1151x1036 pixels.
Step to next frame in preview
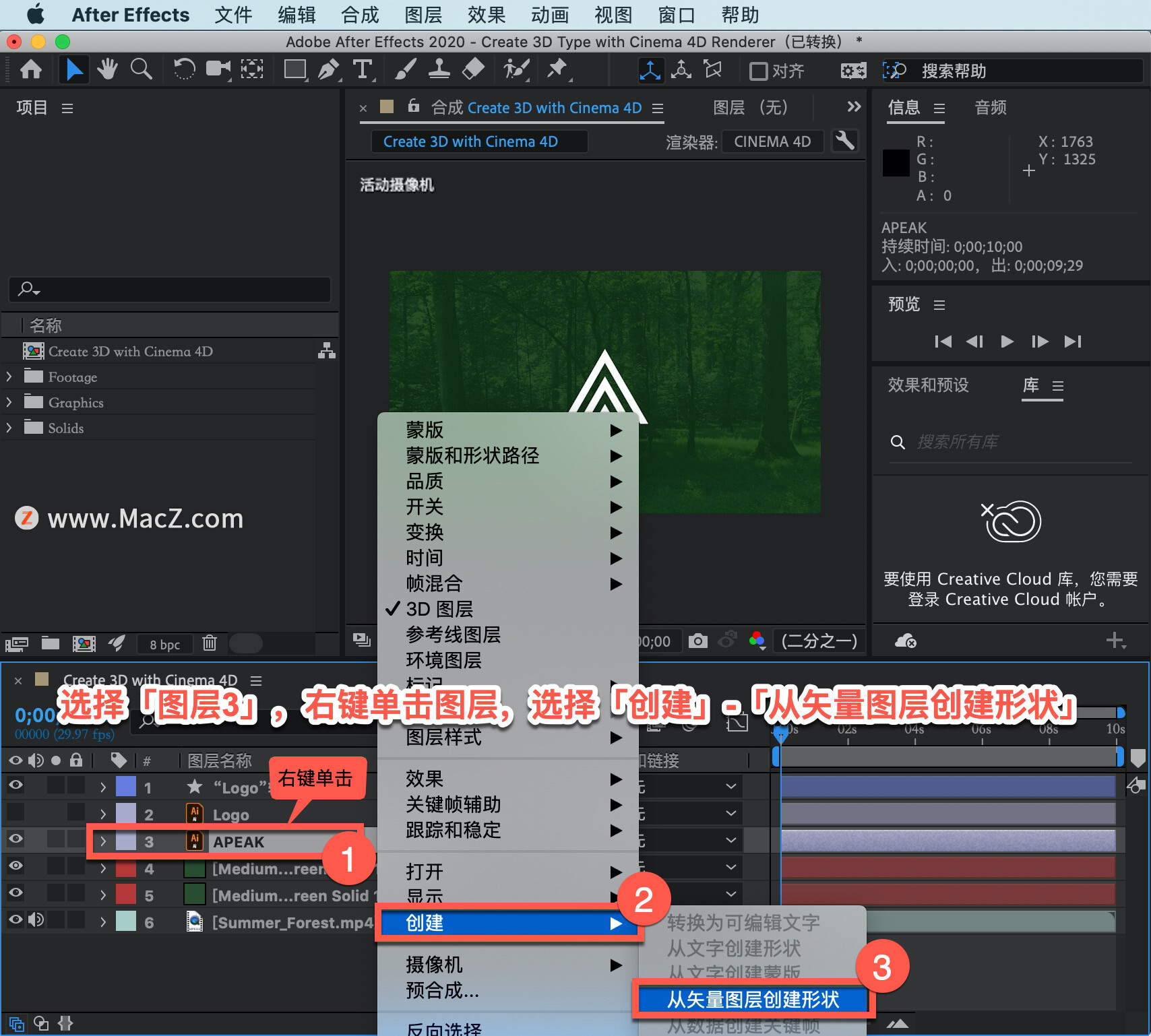tap(1040, 342)
